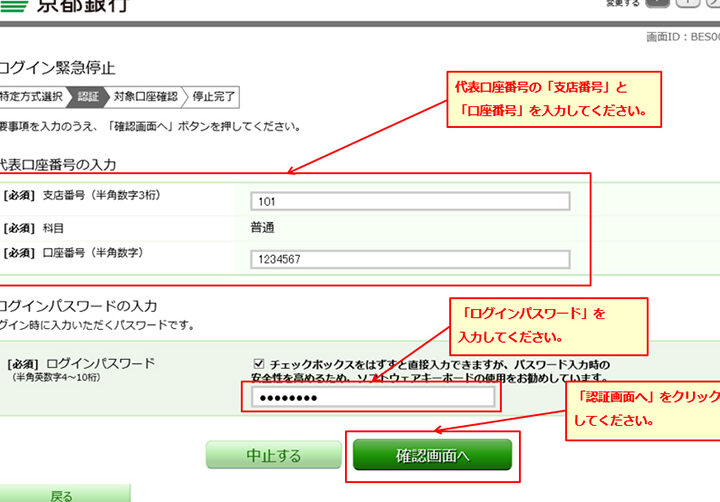This screenshot has height=502, width=720.
Task: Click the 戻る button at bottom
Action: point(62,494)
